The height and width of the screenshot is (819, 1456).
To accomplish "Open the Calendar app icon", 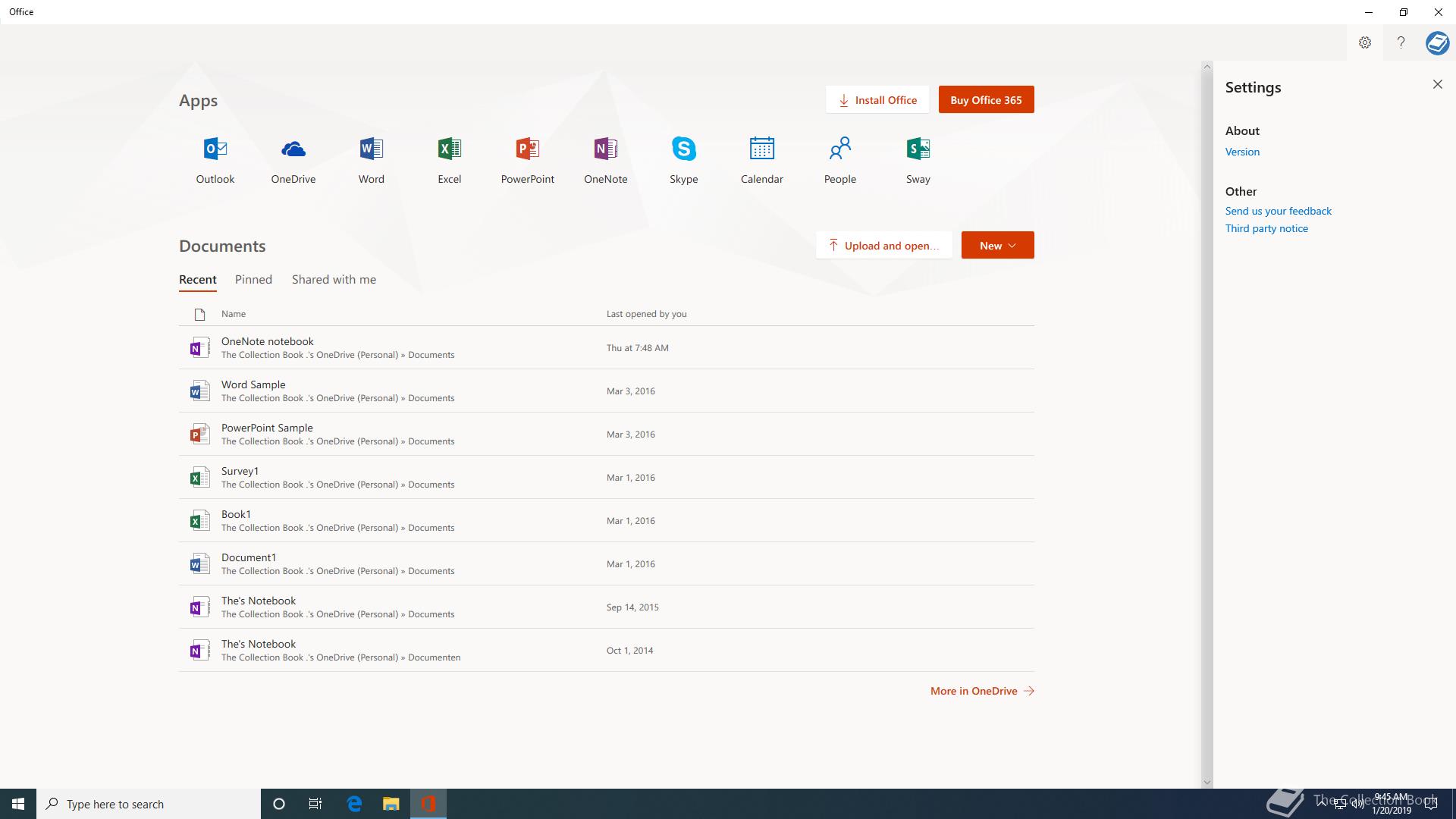I will click(x=762, y=149).
